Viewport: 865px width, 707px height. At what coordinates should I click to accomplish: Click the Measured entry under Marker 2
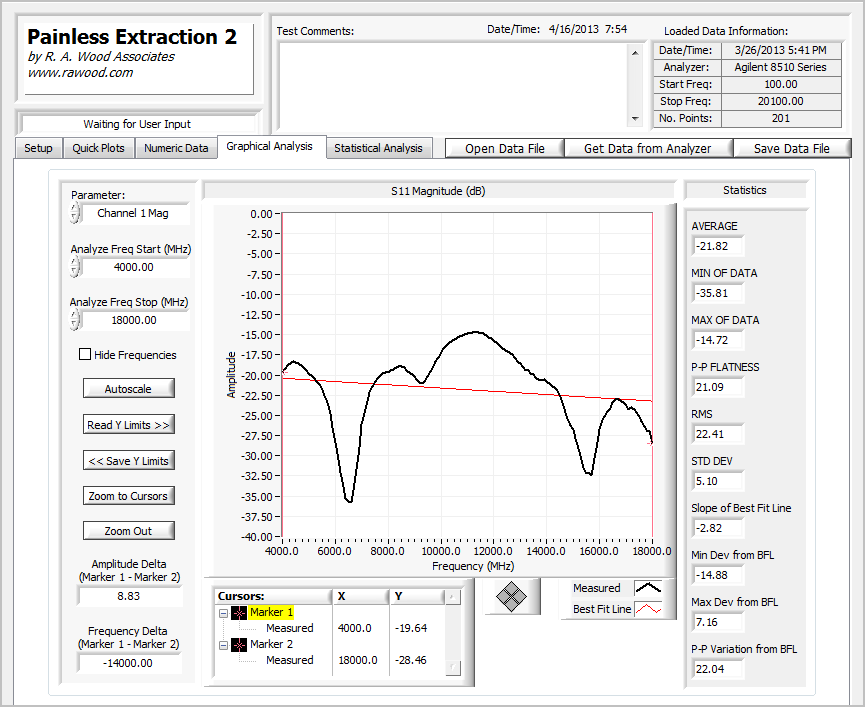(289, 660)
